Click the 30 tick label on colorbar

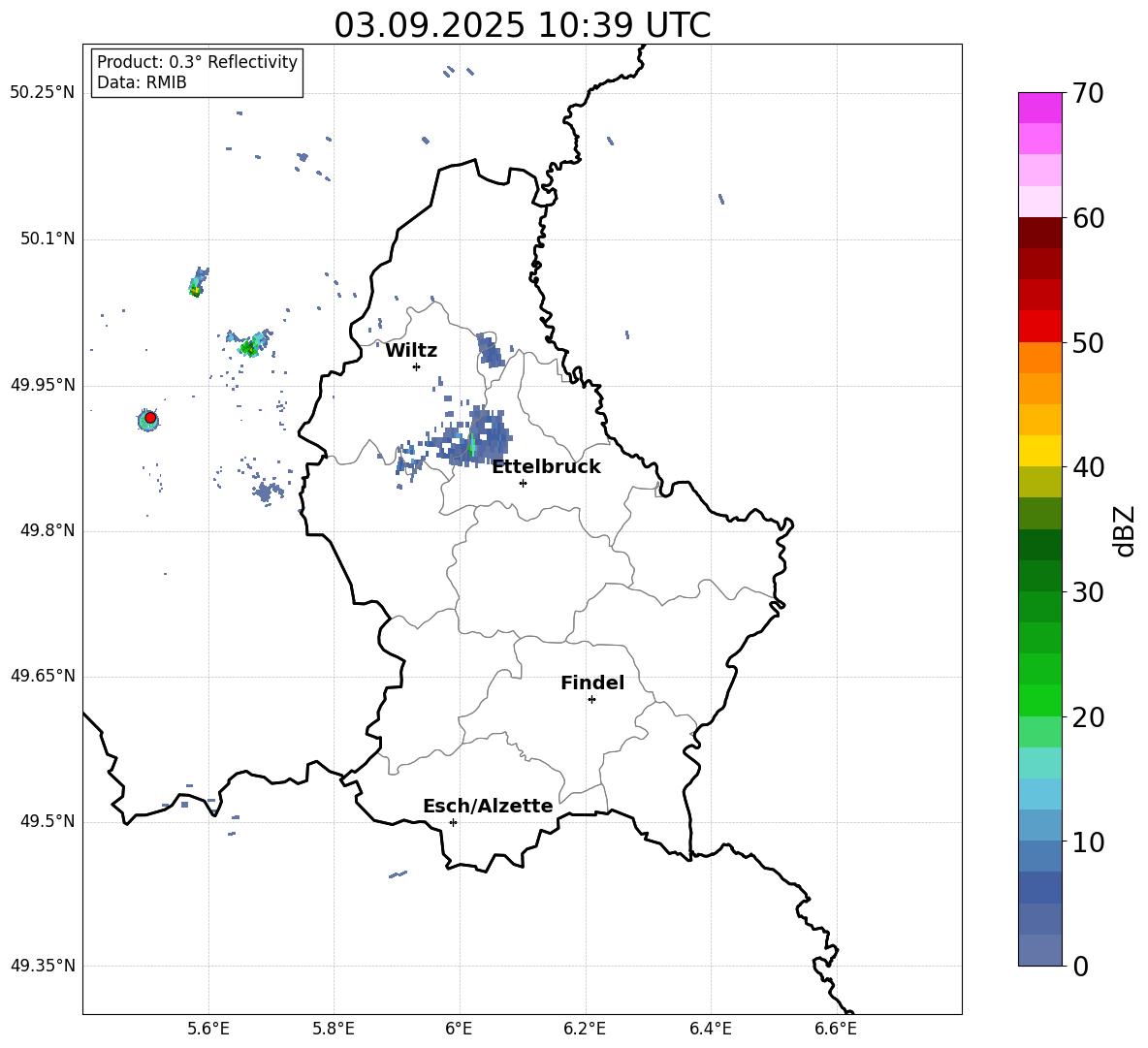(1088, 592)
